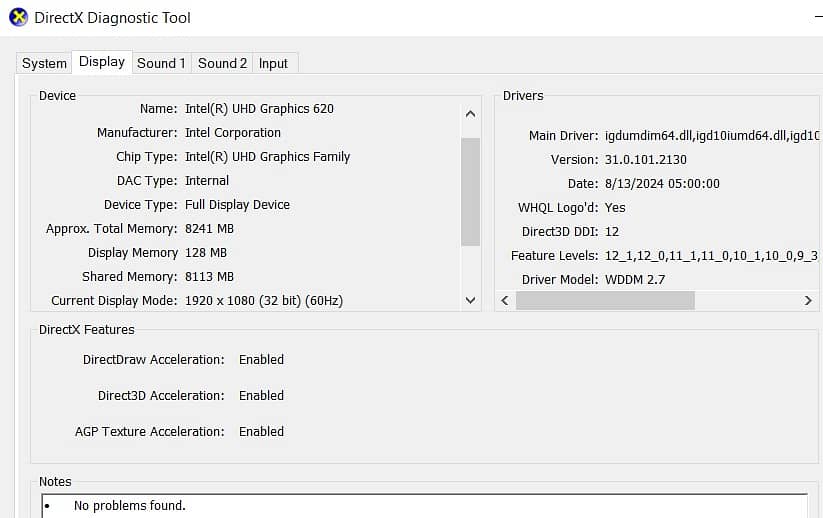The width and height of the screenshot is (823, 518).
Task: Click Device panel scroll down arrow
Action: click(x=471, y=300)
